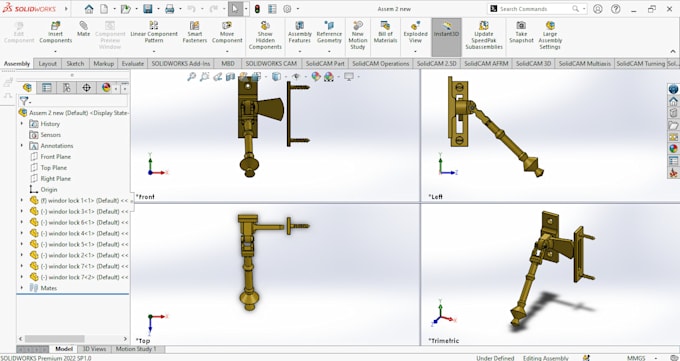Click Smart Fasteners tool

(x=195, y=33)
